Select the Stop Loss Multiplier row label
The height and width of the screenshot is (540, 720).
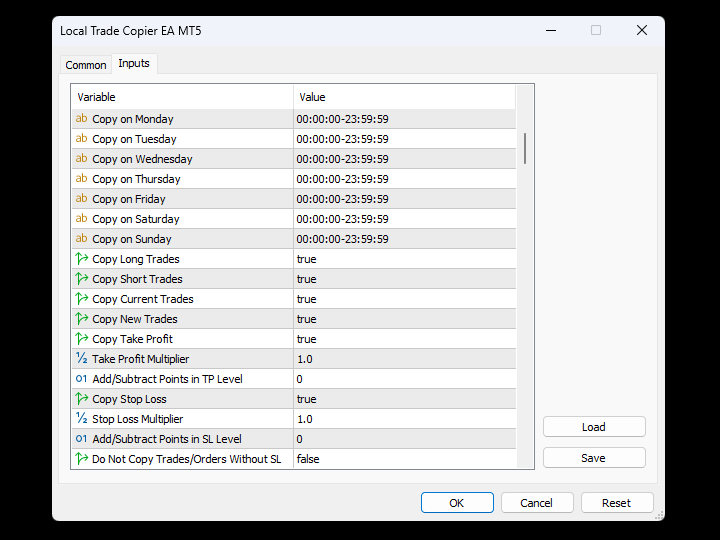pos(137,419)
